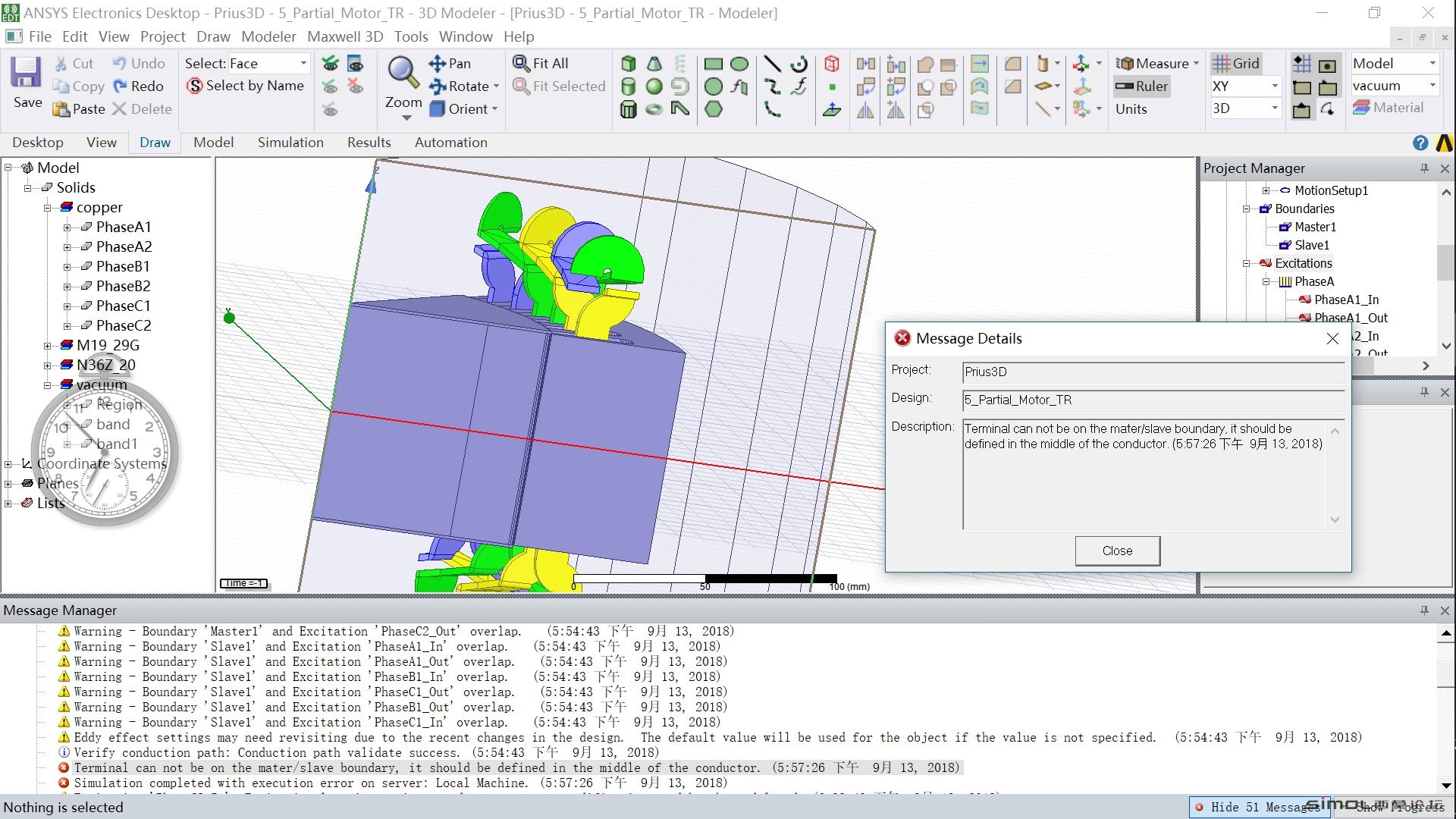Click the Project Manager horizontal scroll right arrow
The height and width of the screenshot is (819, 1456).
tap(1426, 366)
